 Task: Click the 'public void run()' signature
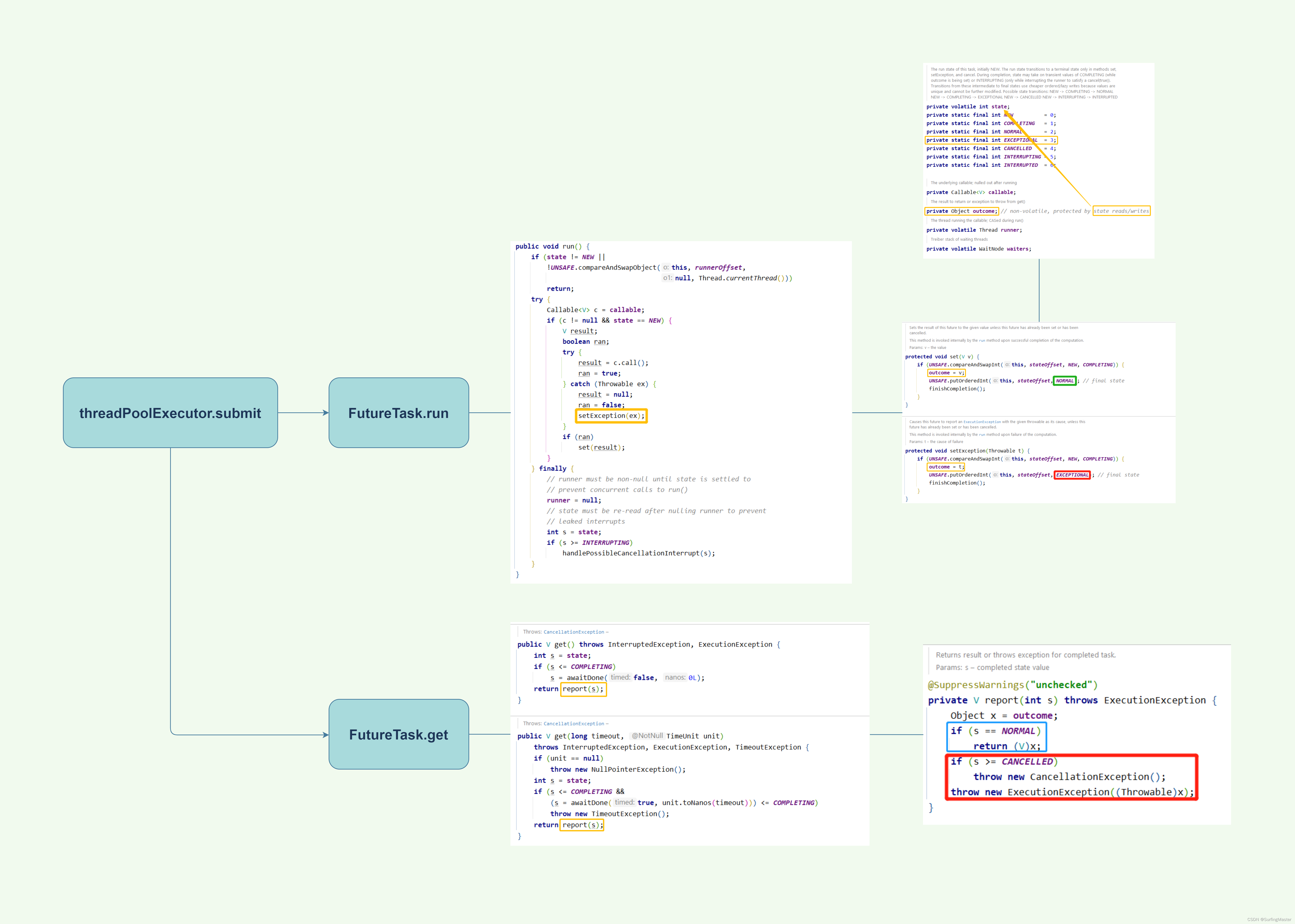[x=552, y=246]
